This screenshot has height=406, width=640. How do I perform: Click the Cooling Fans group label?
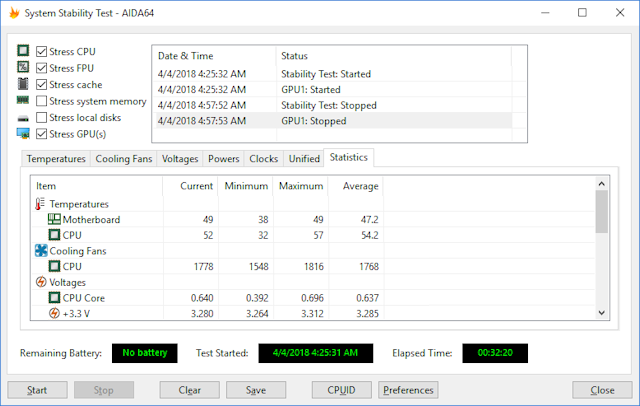[x=78, y=251]
